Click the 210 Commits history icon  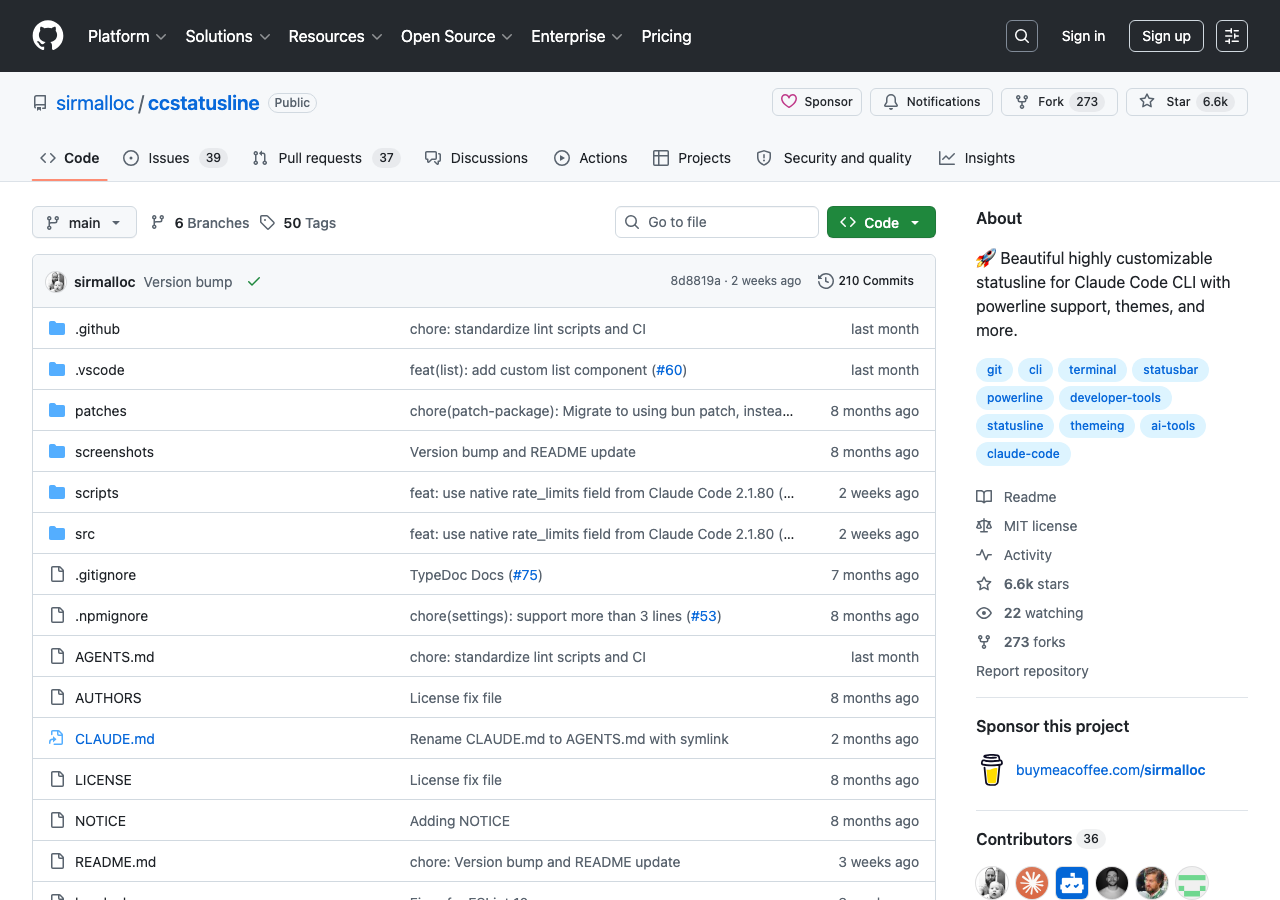(x=826, y=281)
